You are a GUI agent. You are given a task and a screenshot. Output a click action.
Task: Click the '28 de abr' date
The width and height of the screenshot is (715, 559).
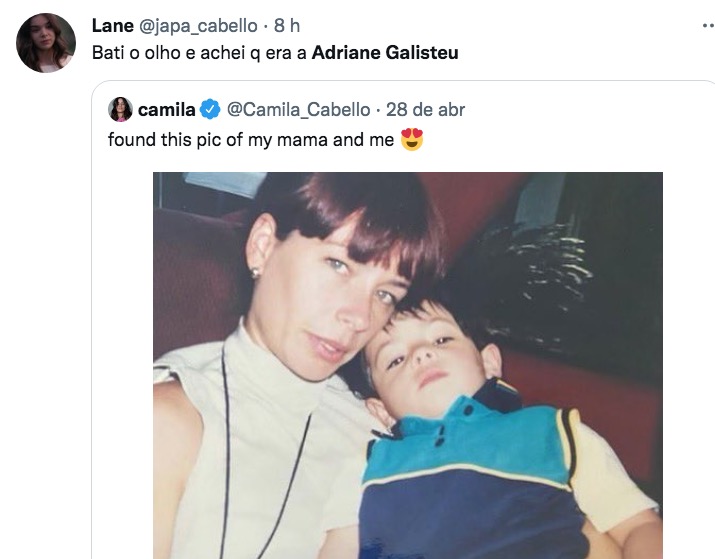pyautogui.click(x=425, y=109)
